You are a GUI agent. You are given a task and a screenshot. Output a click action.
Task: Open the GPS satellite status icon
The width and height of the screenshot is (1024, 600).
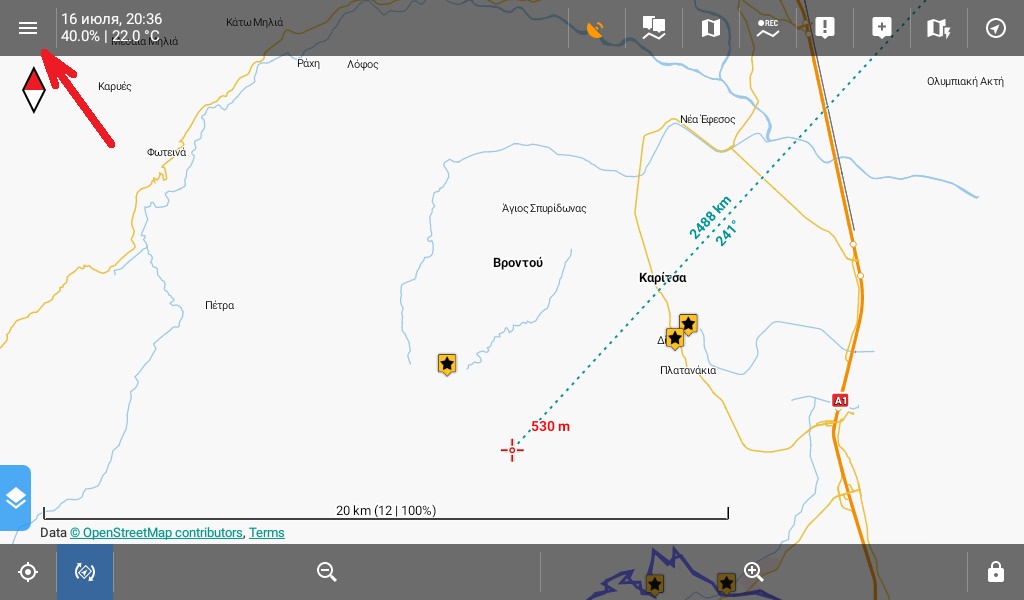click(596, 28)
